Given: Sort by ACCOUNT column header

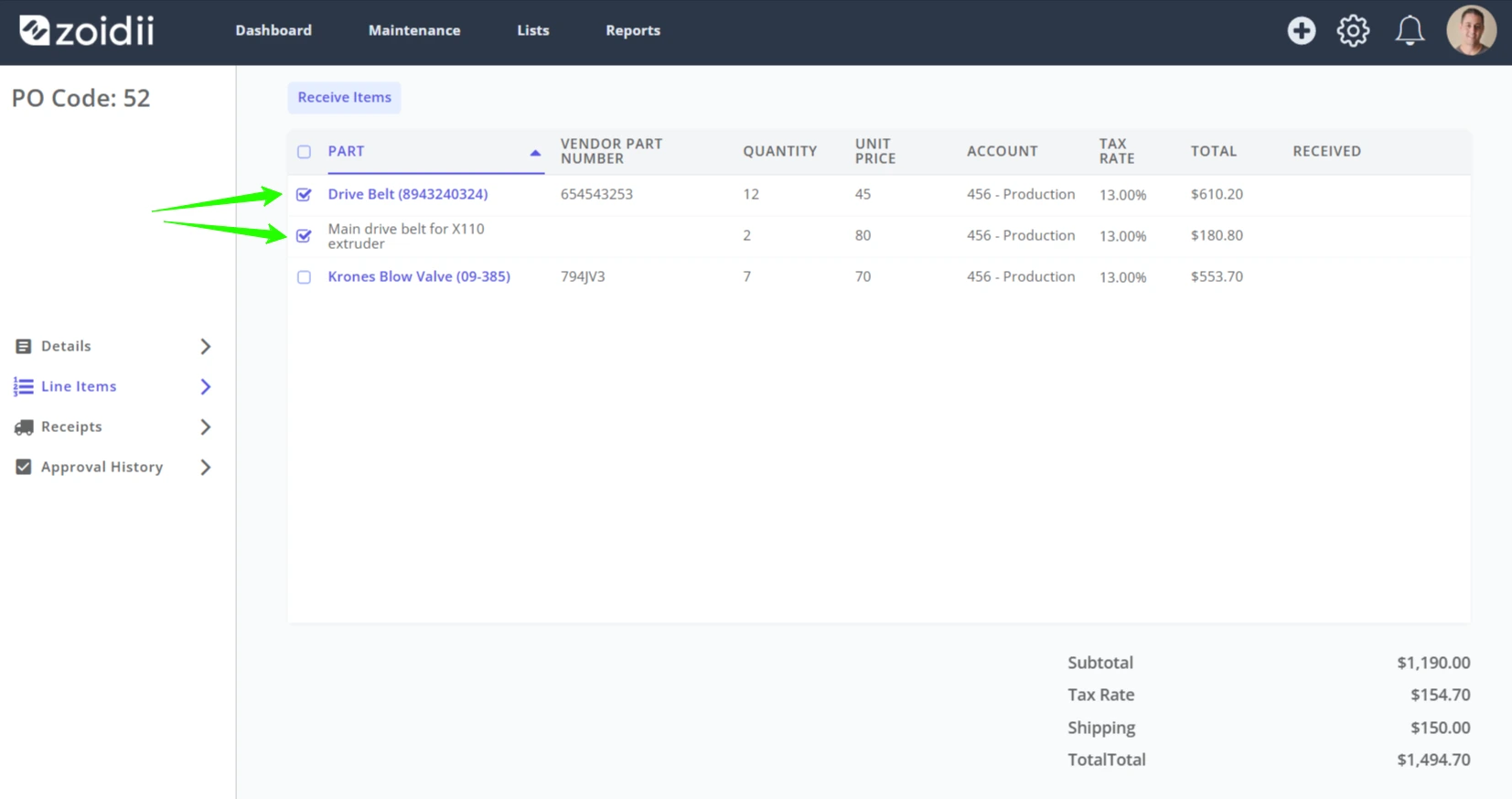Looking at the screenshot, I should click(x=1003, y=151).
